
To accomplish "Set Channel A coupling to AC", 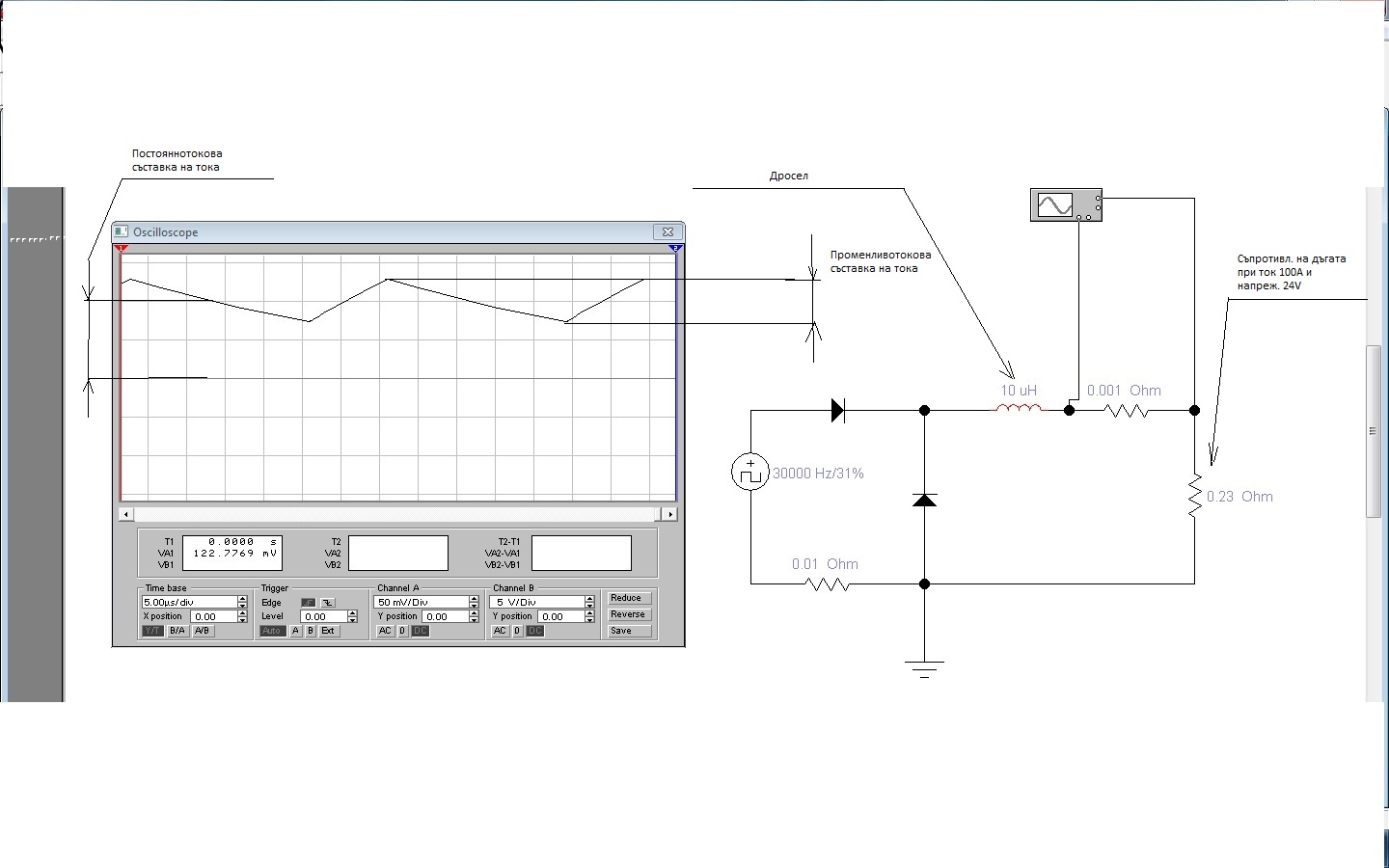I will pos(385,631).
